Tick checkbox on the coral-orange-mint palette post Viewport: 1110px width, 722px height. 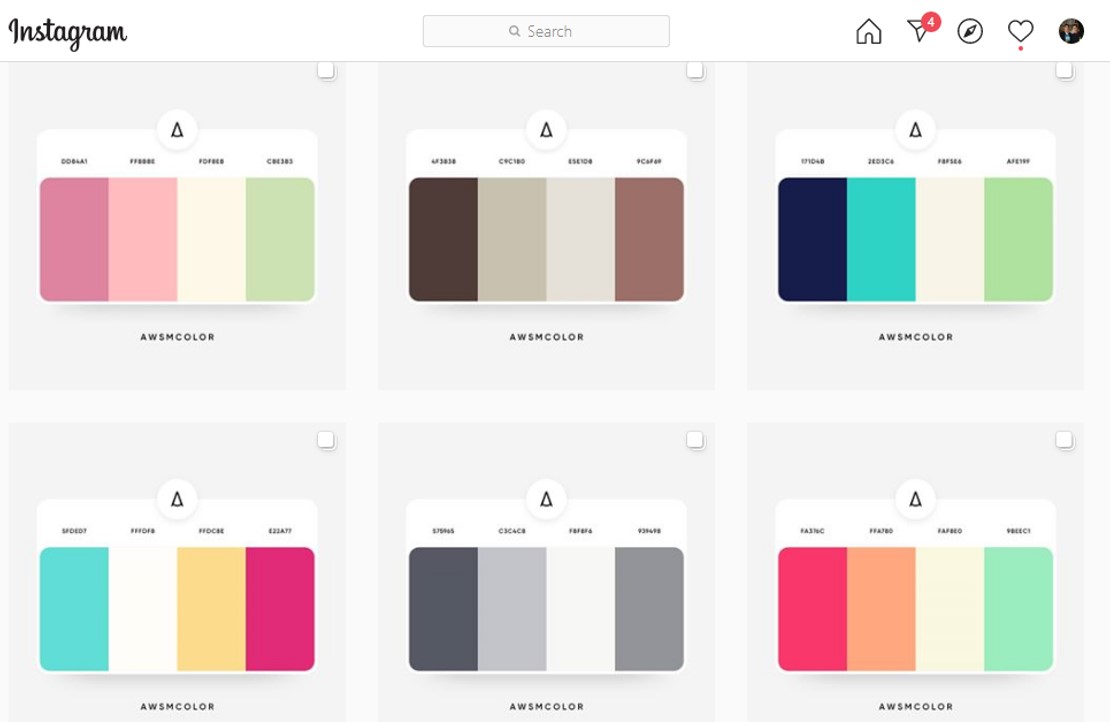1064,440
